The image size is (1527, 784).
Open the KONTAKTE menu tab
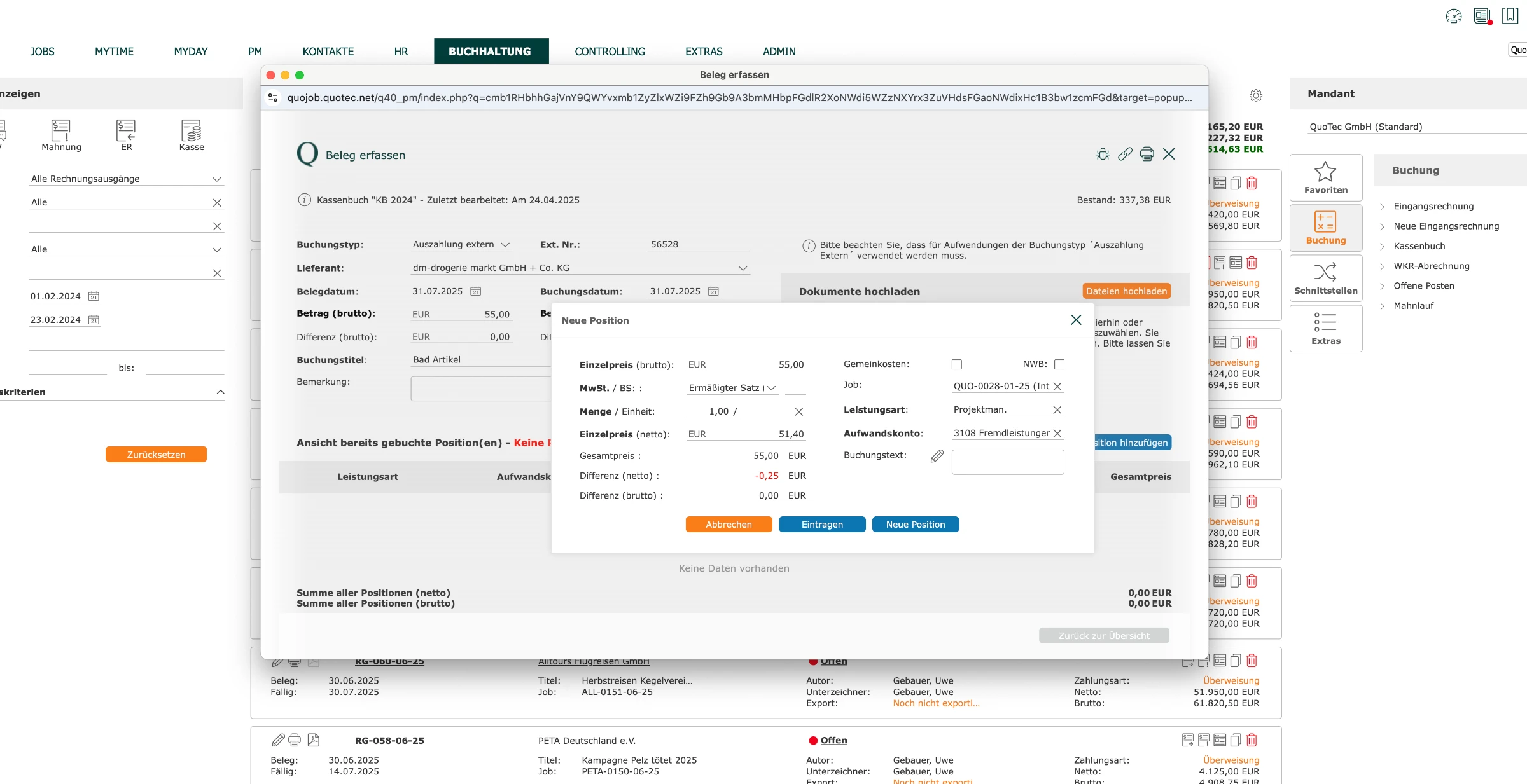click(328, 52)
